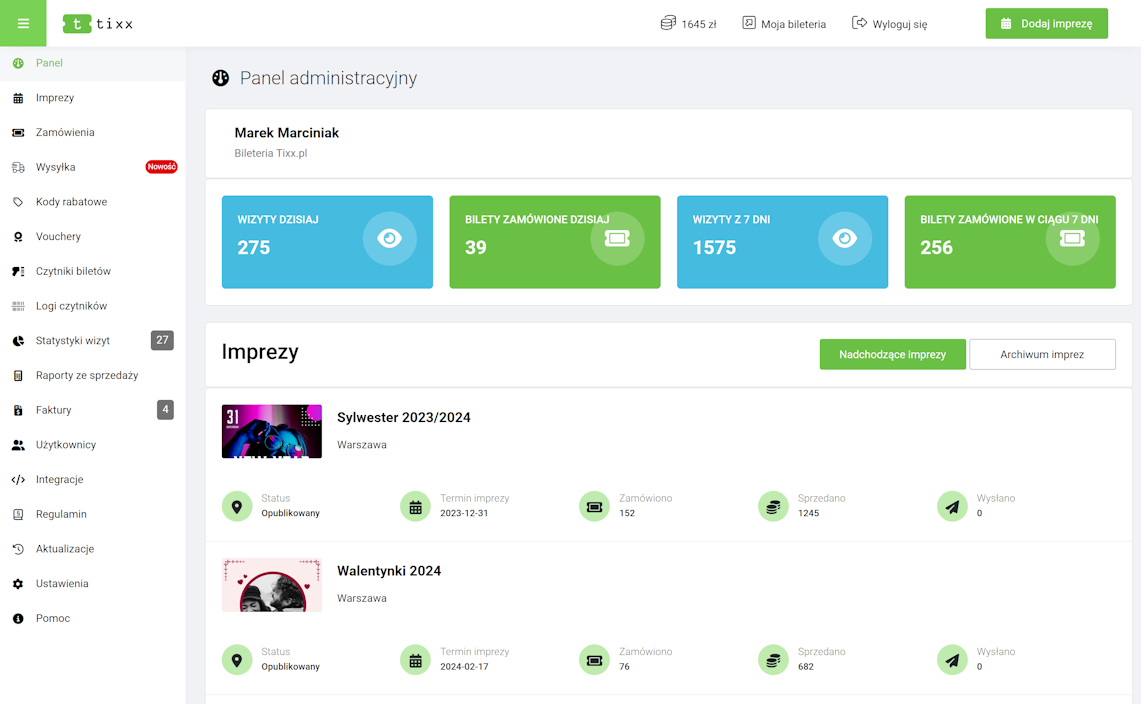Click the Wysyłka truck icon
Screen dimensions: 1141x704
[x=18, y=167]
